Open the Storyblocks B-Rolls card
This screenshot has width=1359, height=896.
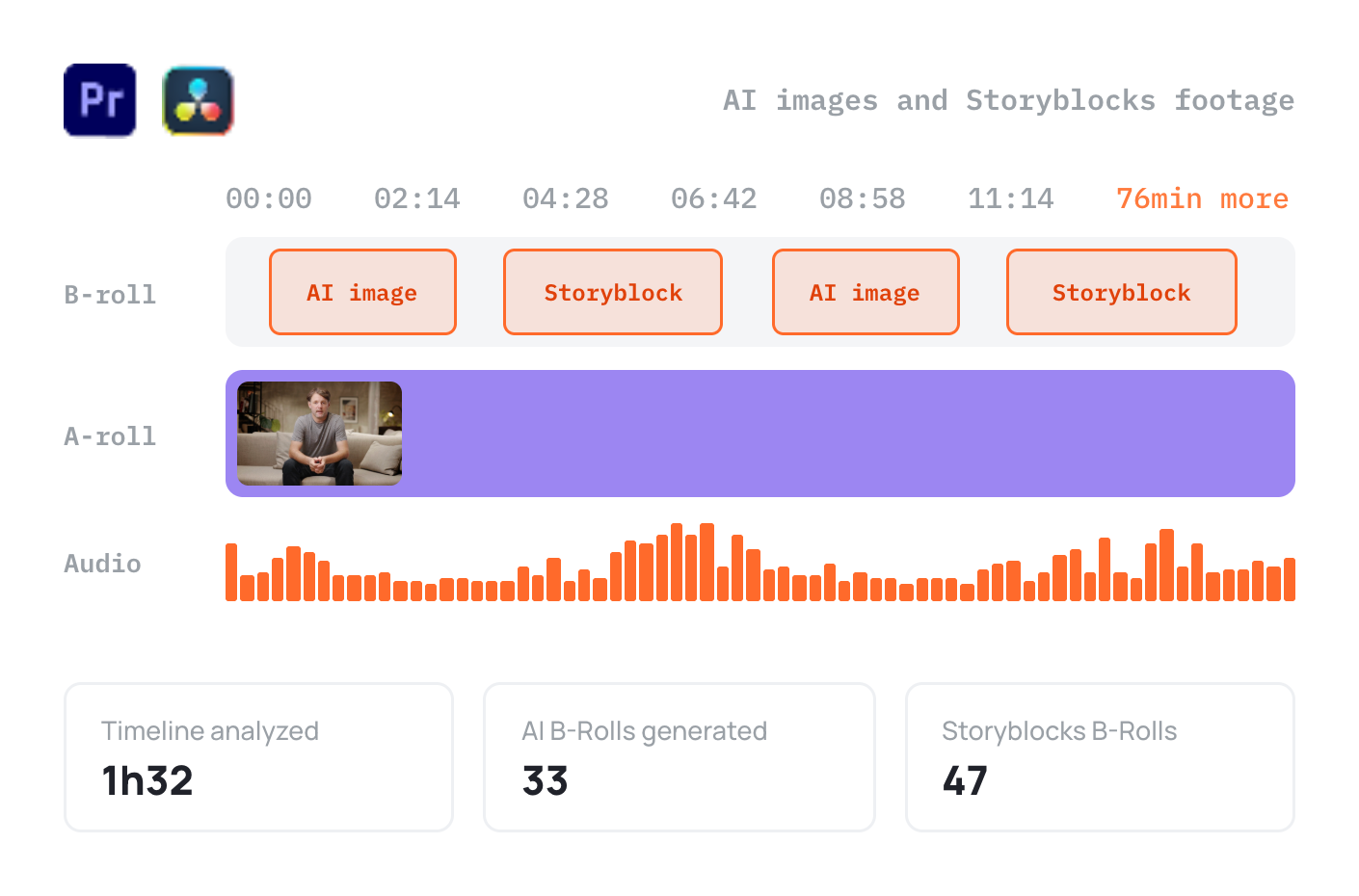point(1100,757)
